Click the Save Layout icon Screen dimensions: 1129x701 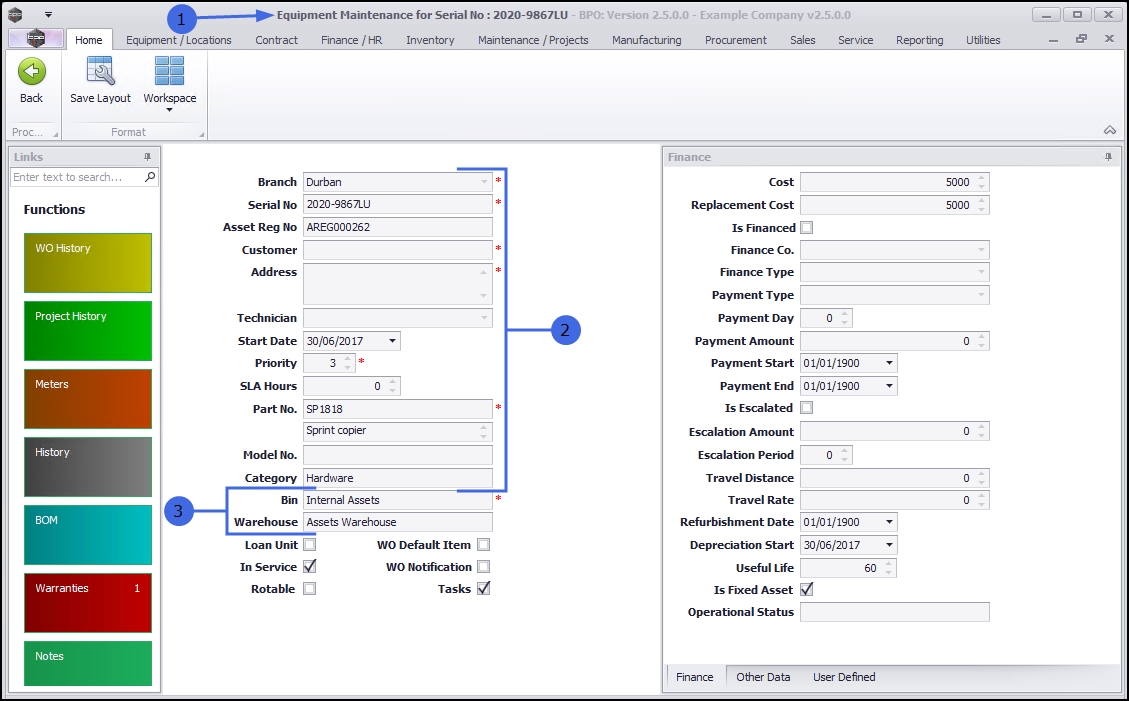(100, 72)
